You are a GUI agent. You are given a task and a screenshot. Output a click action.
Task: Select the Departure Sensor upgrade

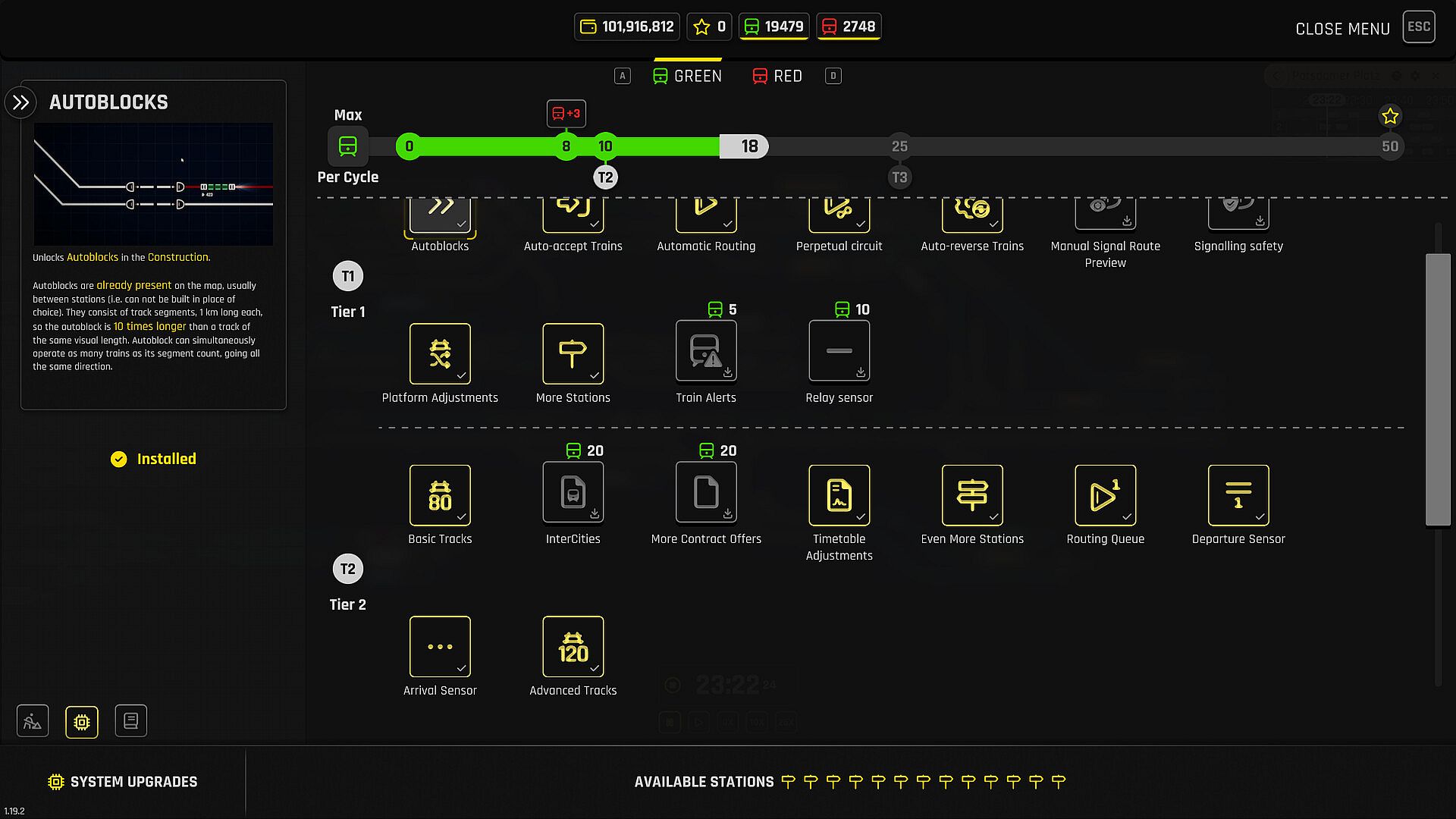1238,495
